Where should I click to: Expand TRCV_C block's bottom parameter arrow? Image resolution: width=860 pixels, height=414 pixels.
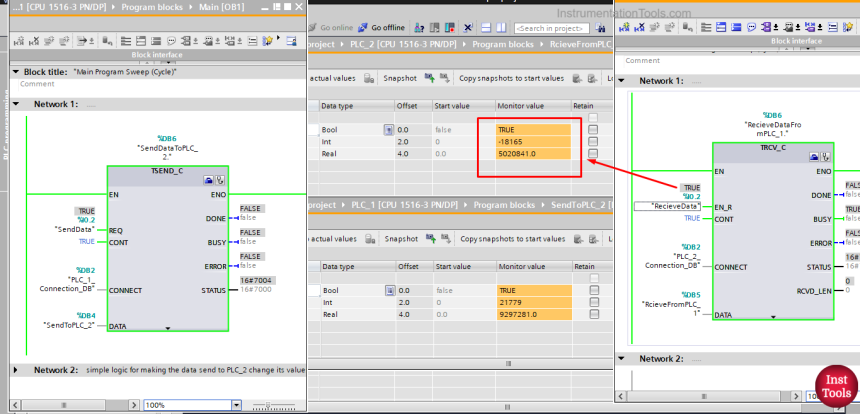(773, 317)
